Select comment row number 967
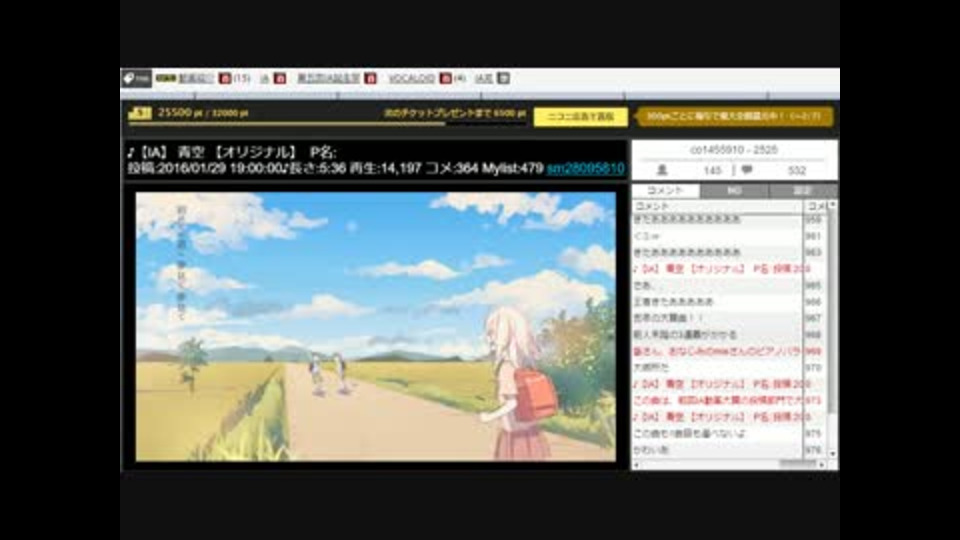960x540 pixels. click(x=729, y=318)
